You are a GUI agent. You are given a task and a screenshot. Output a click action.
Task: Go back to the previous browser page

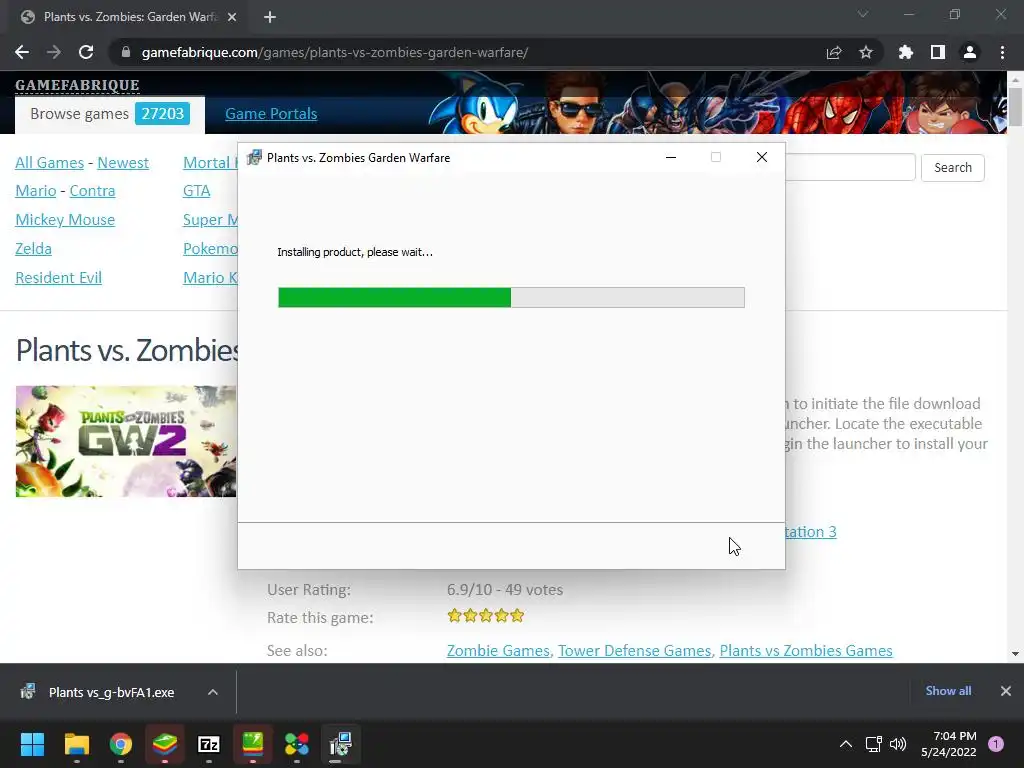(x=22, y=52)
